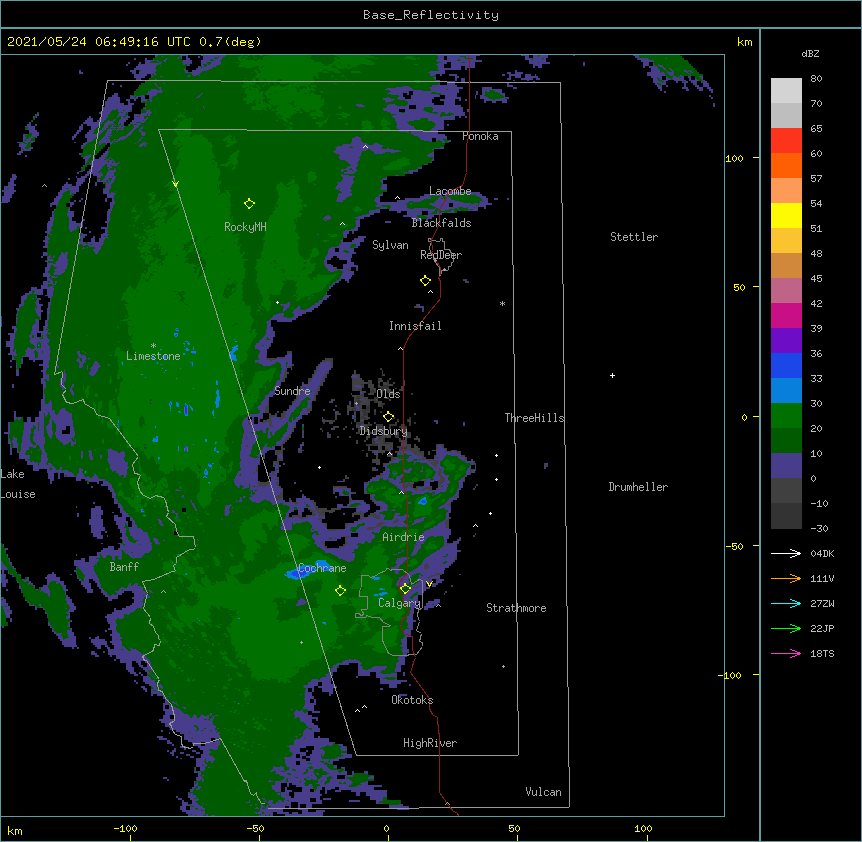Click the RedDeer city label
The width and height of the screenshot is (862, 842).
click(x=441, y=255)
